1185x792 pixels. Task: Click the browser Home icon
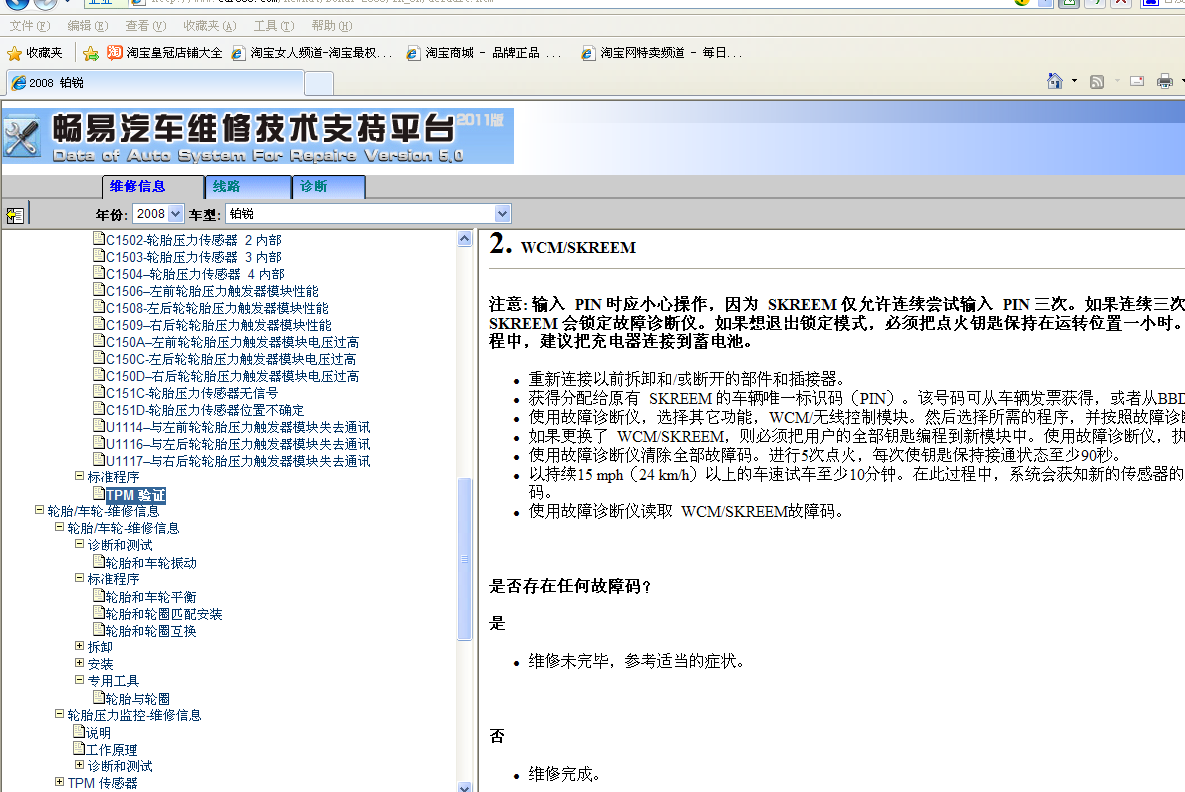[x=1055, y=81]
